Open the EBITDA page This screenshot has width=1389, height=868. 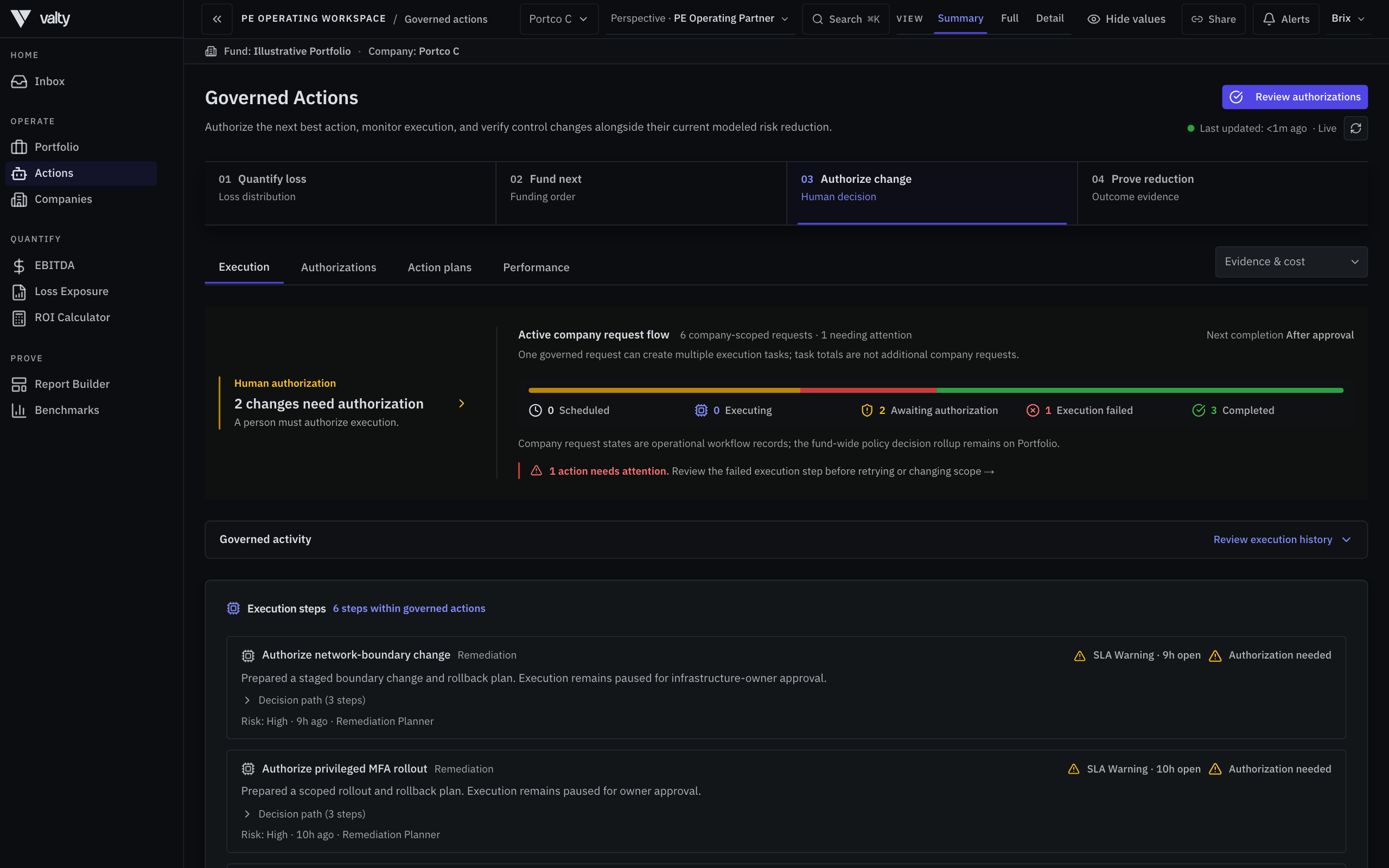81,265
